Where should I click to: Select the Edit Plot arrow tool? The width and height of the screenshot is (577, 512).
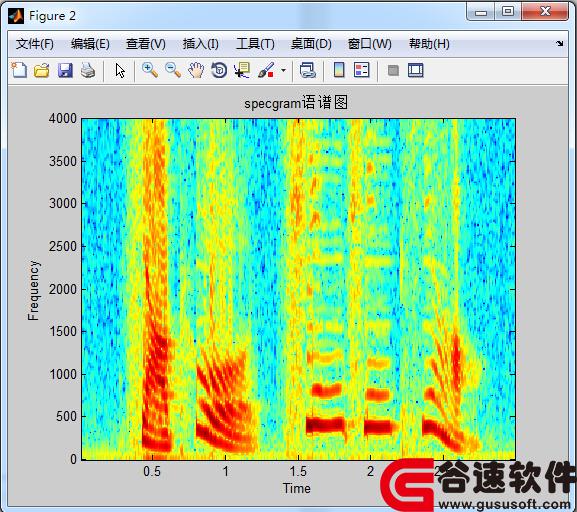click(x=120, y=70)
